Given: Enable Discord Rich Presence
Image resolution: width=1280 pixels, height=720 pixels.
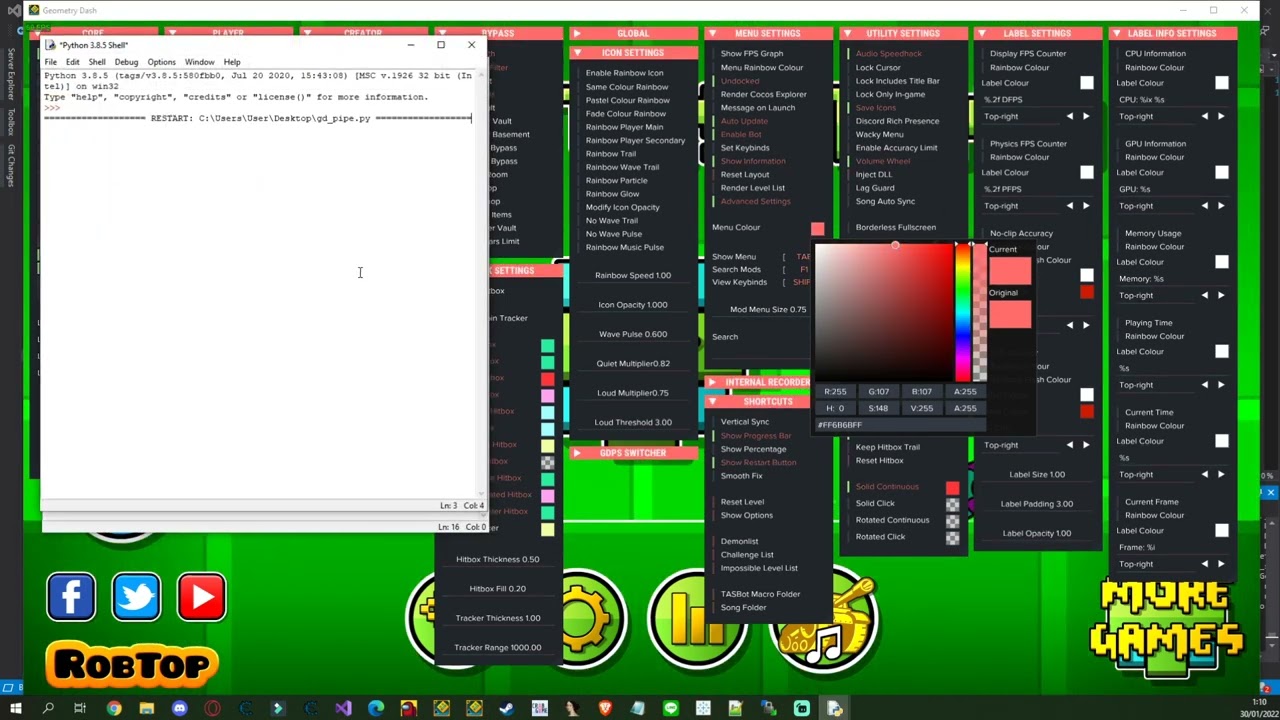Looking at the screenshot, I should point(897,121).
